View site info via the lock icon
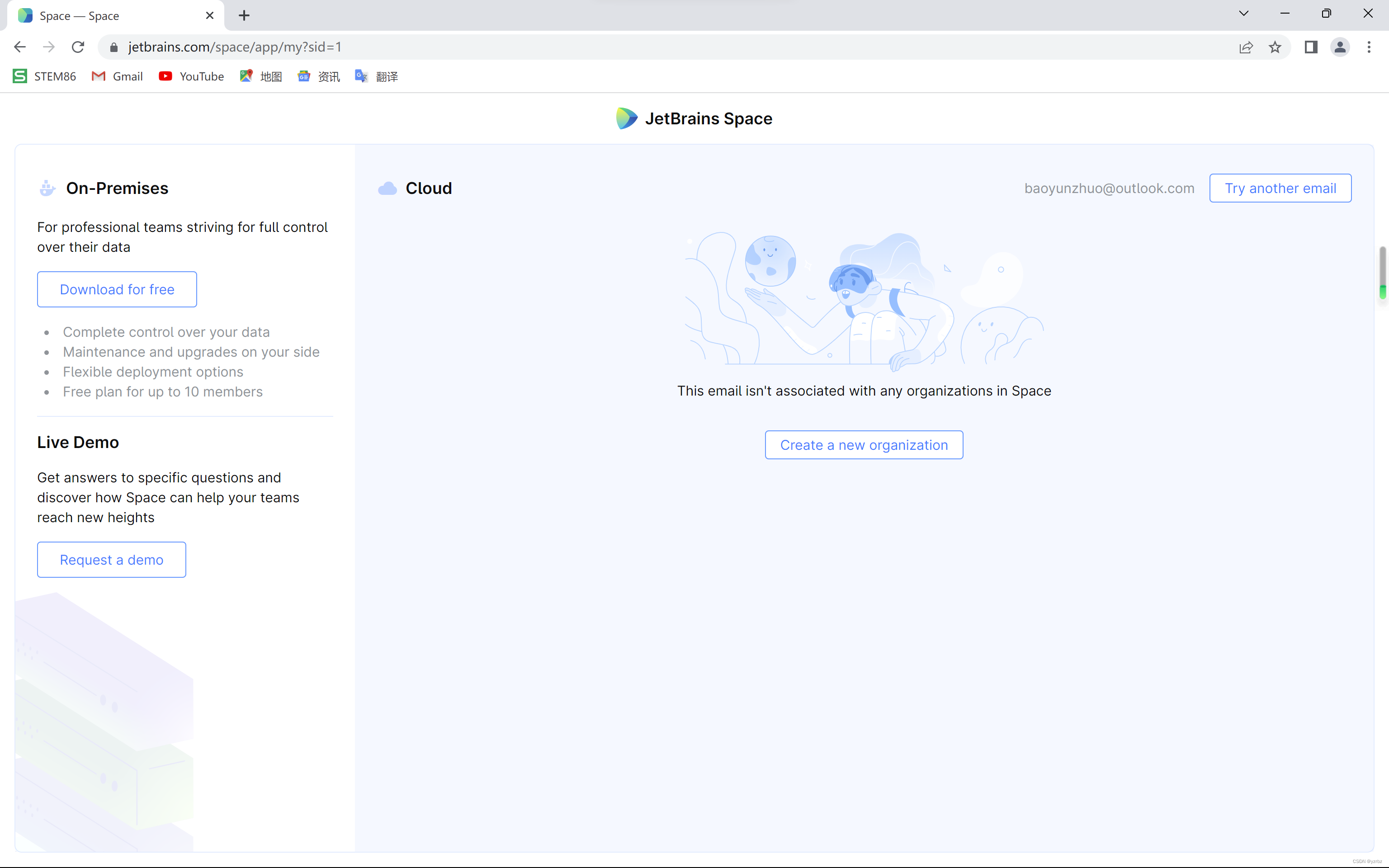 tap(113, 47)
